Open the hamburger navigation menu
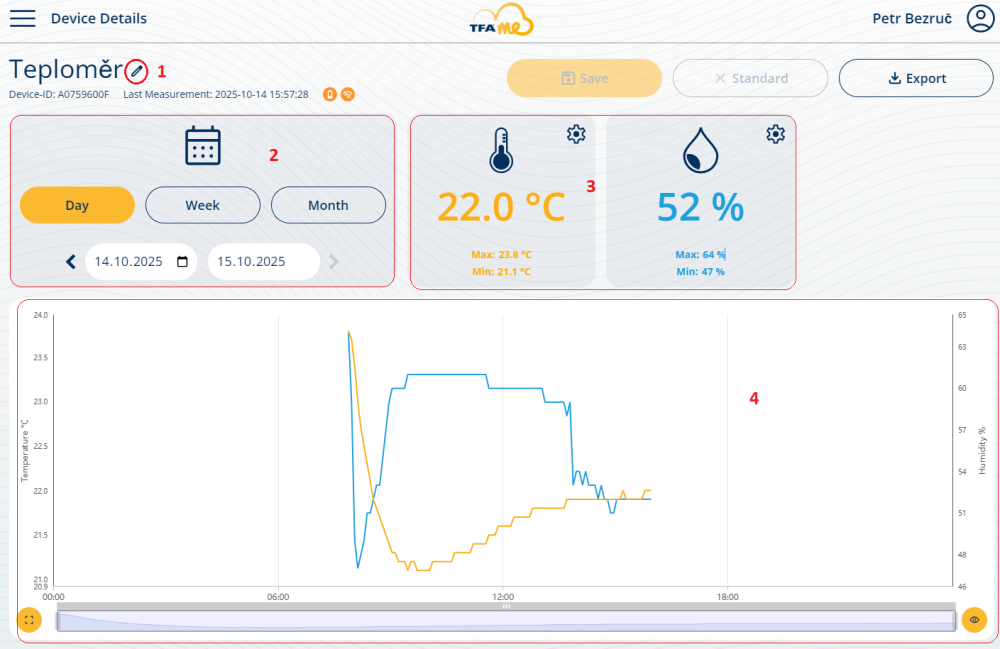The height and width of the screenshot is (649, 1000). (22, 19)
